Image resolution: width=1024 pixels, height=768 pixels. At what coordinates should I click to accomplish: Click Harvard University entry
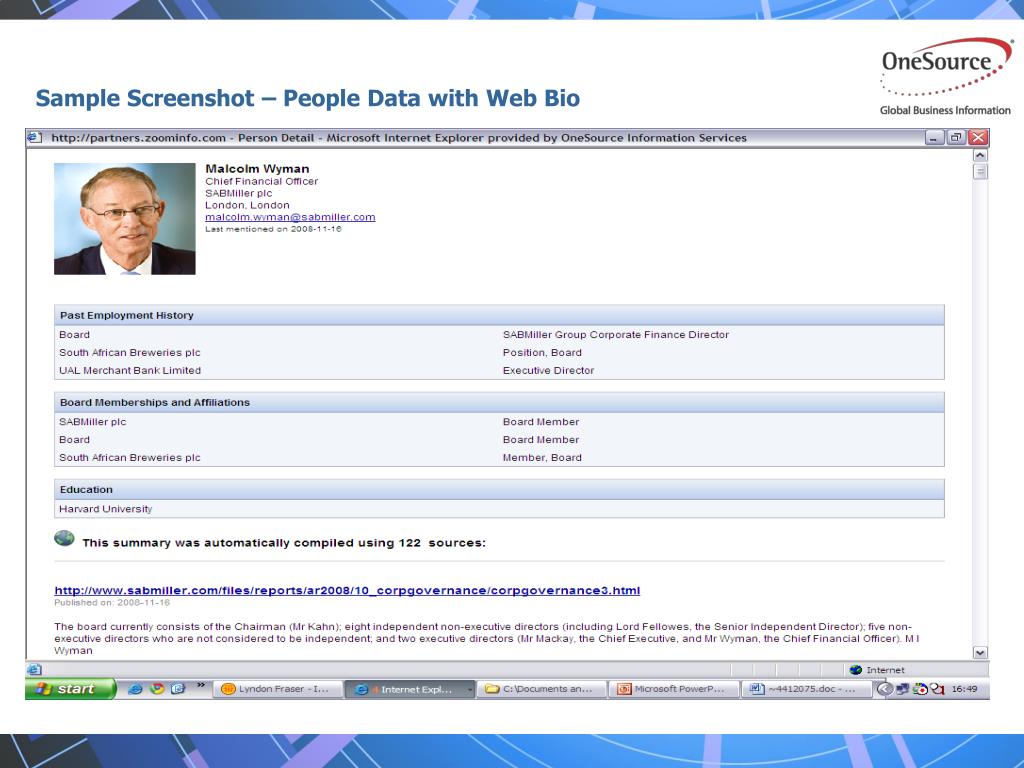tap(105, 509)
